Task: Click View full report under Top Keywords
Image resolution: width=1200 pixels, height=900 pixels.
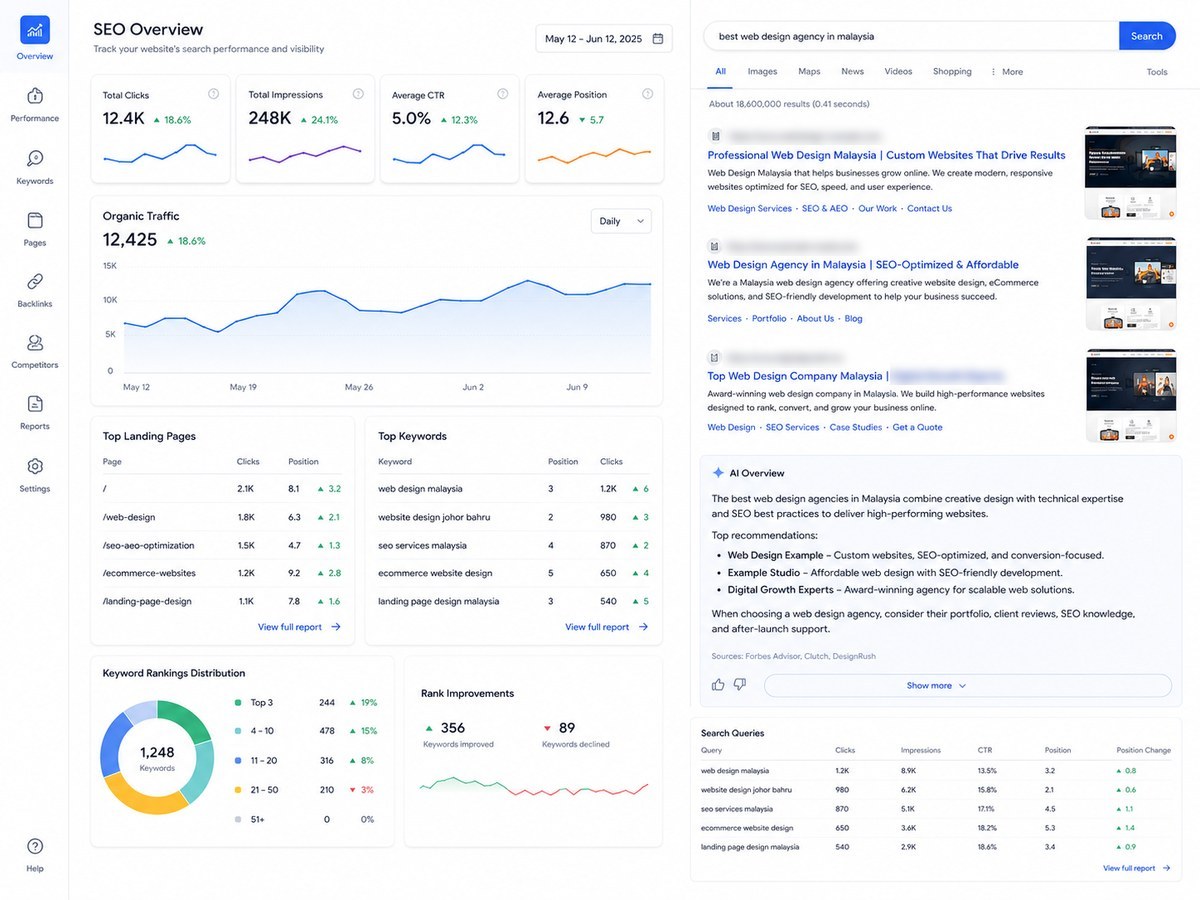Action: (606, 627)
